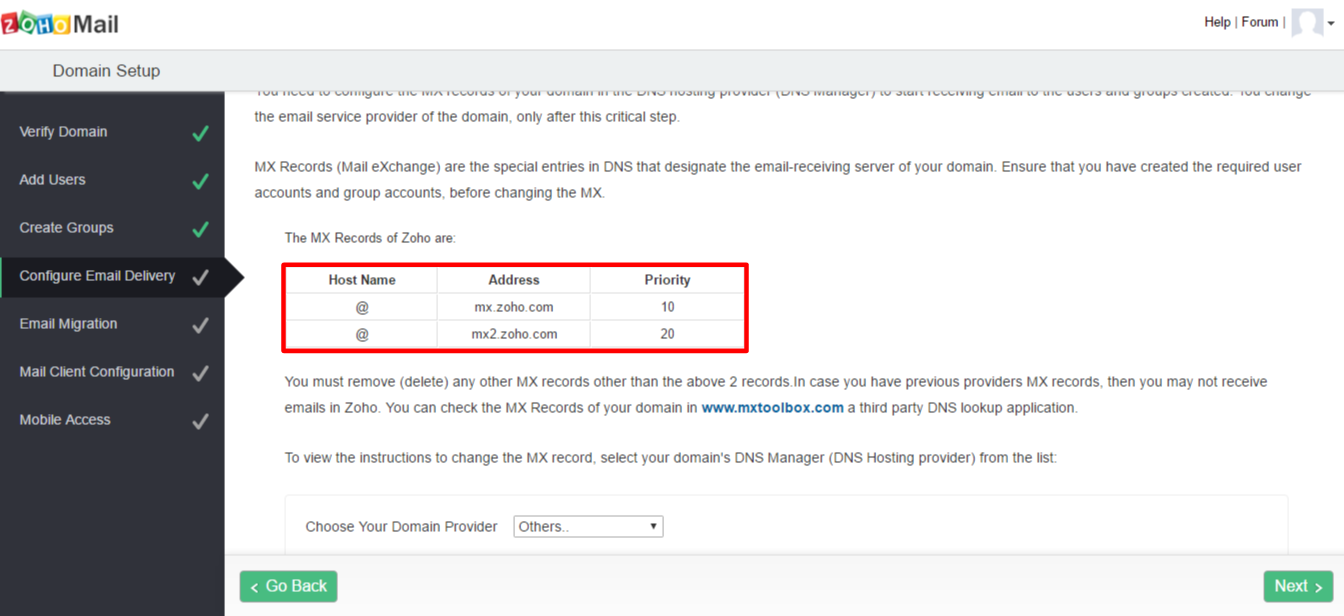Screen dimensions: 1344x616
Task: Open the Choose Your Domain Provider dropdown
Action: [x=588, y=526]
